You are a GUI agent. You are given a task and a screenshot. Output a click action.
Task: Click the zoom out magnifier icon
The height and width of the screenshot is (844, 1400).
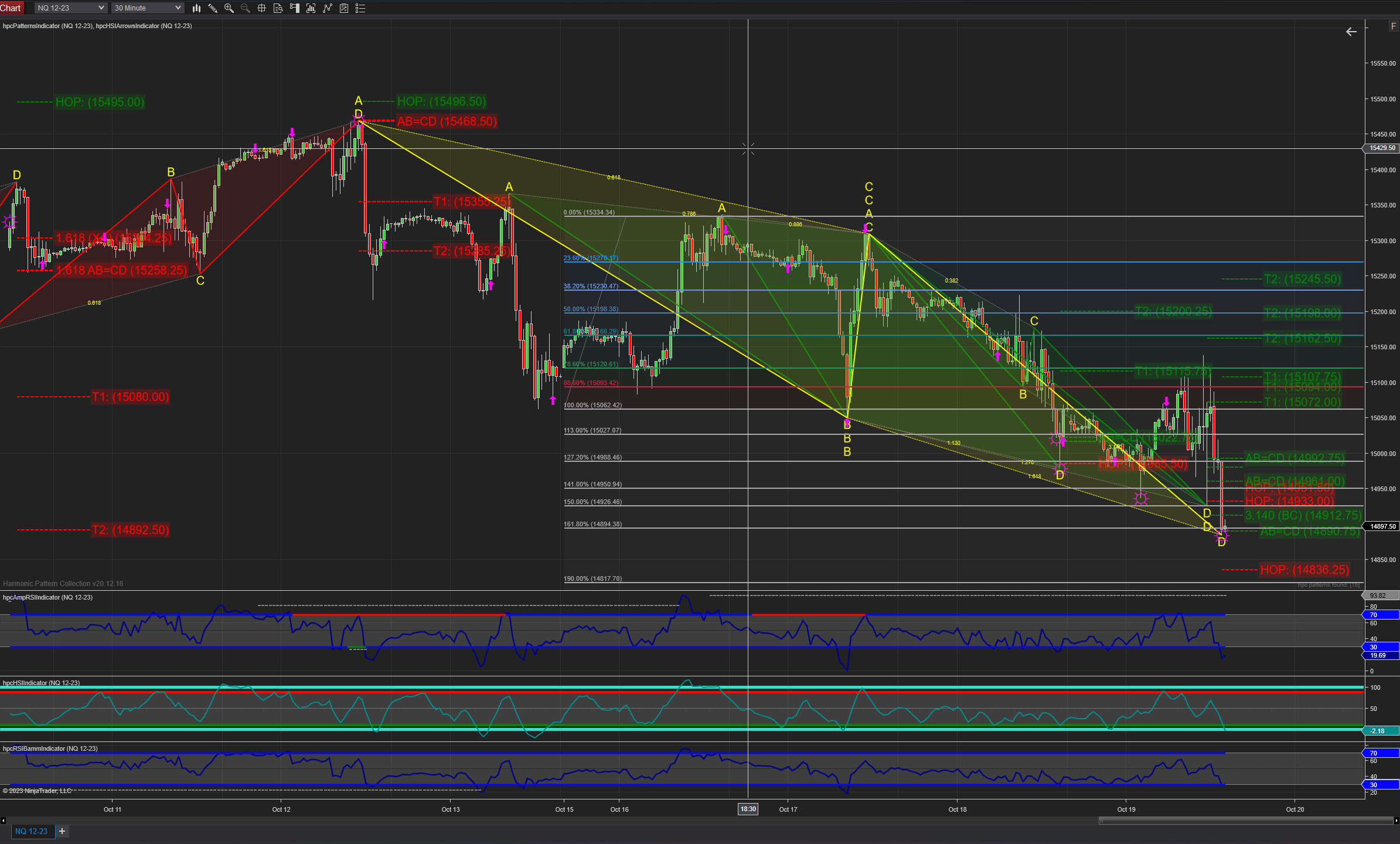(x=246, y=8)
